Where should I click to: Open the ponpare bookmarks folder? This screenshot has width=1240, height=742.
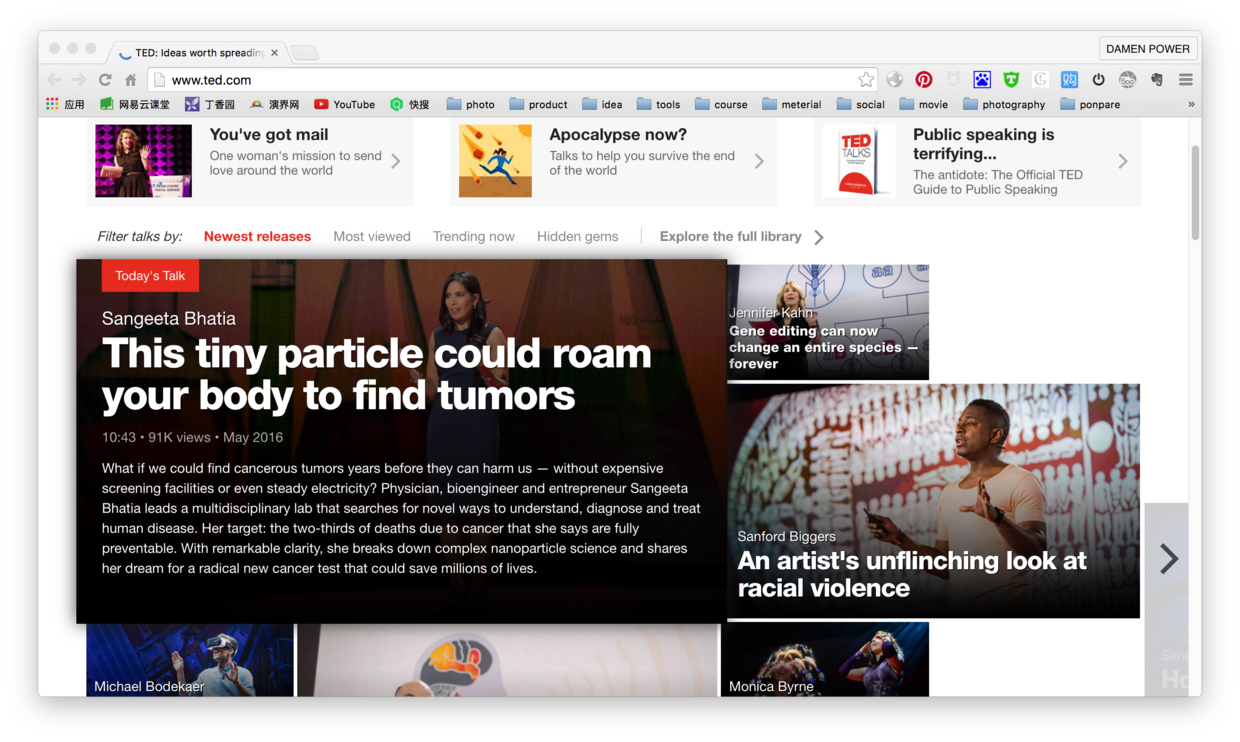(x=1090, y=104)
